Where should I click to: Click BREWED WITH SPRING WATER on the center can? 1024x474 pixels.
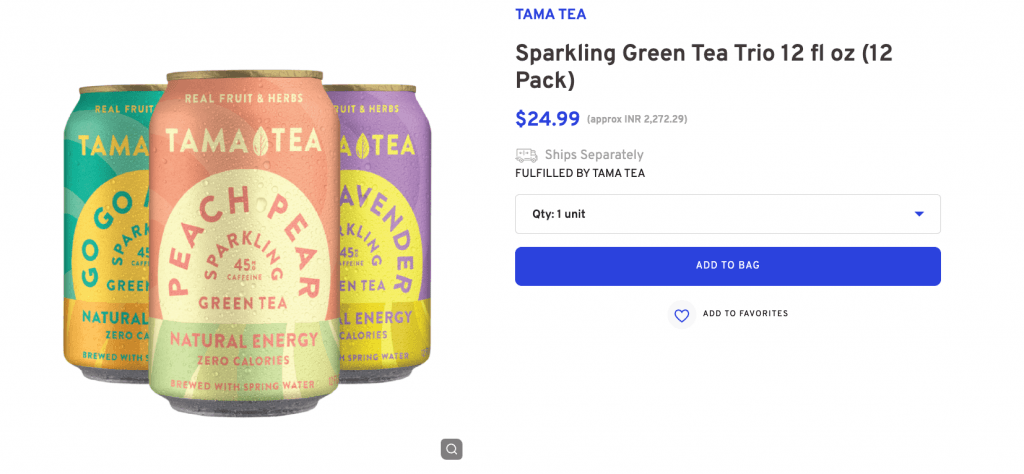[244, 385]
